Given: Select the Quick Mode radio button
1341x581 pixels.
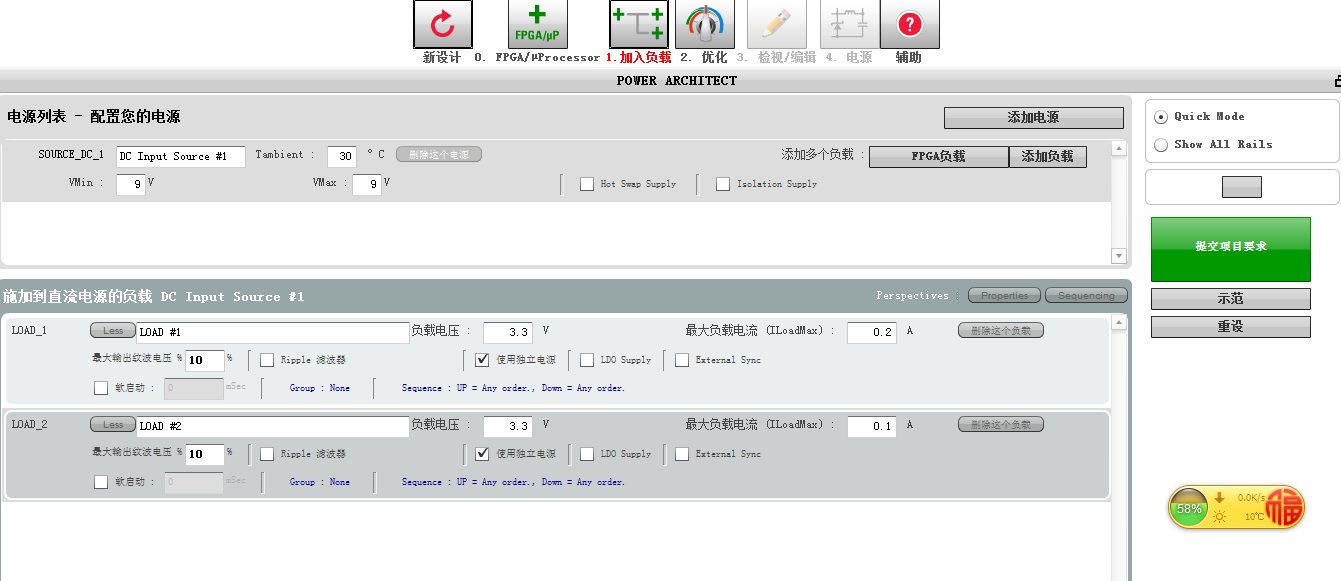Looking at the screenshot, I should [1161, 117].
